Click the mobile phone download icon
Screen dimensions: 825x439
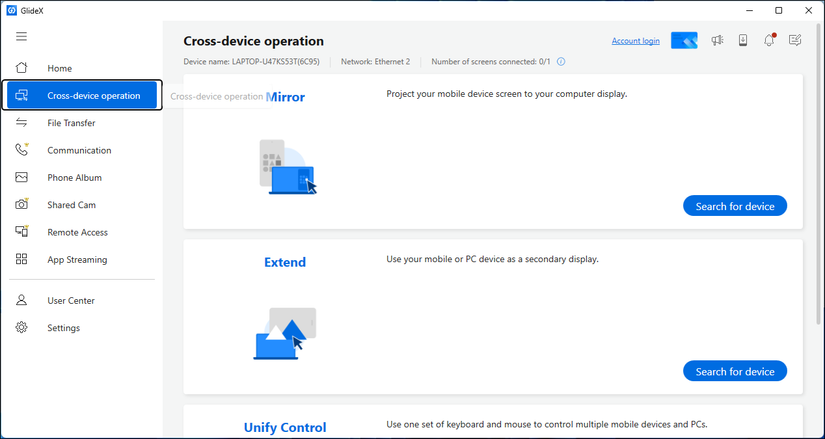[x=743, y=40]
